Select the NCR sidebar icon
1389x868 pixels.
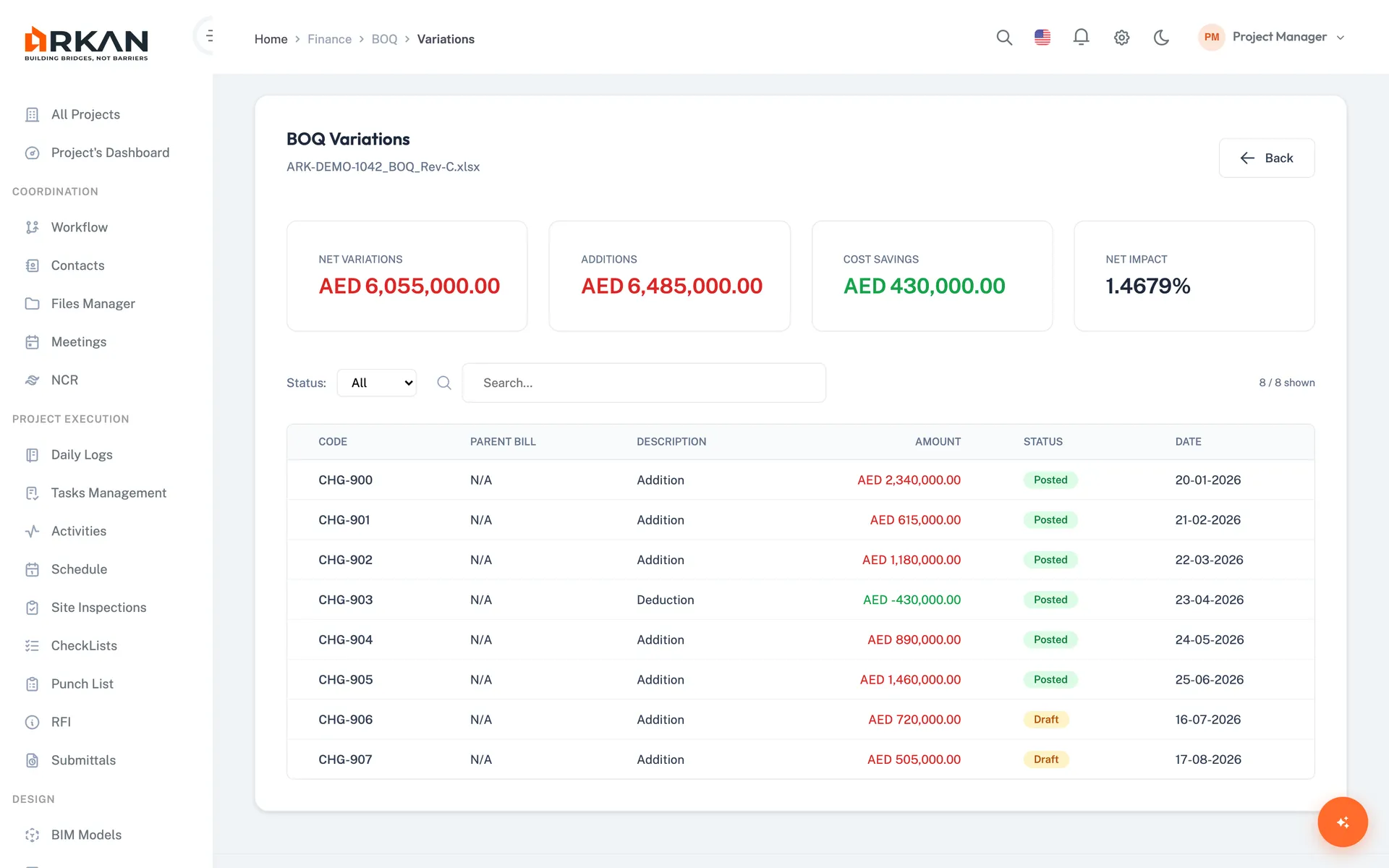pyautogui.click(x=32, y=380)
